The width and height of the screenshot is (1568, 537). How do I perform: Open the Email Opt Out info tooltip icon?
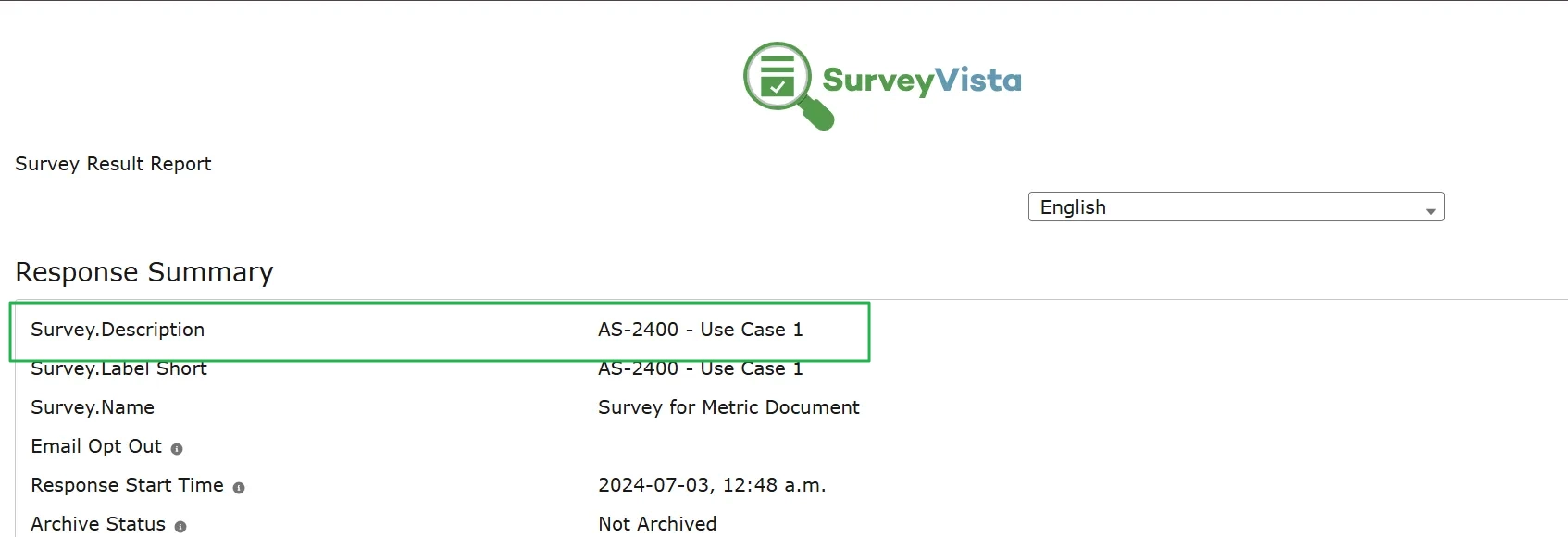click(x=179, y=449)
